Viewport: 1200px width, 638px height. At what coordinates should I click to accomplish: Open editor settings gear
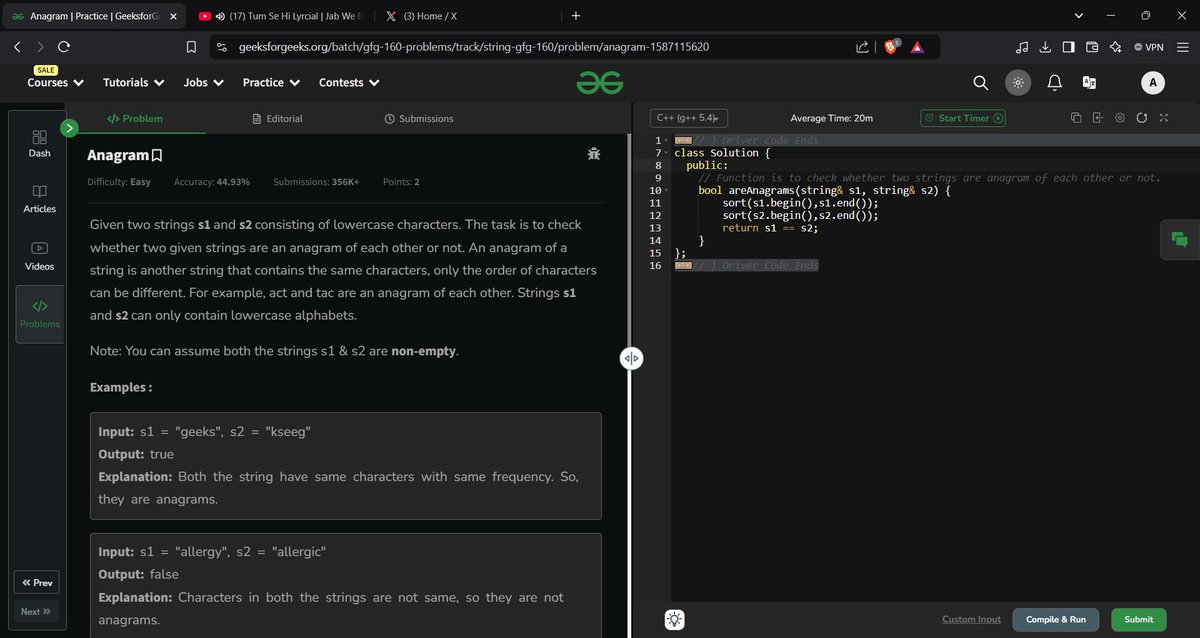pos(1119,118)
